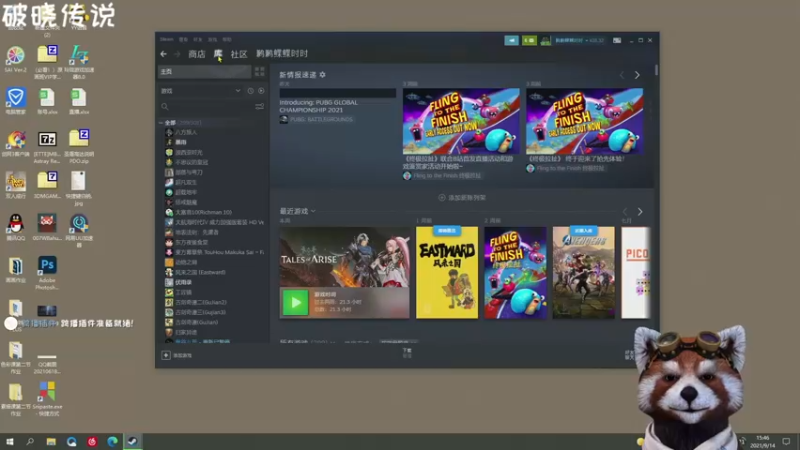Open the Windows Start menu
The width and height of the screenshot is (800, 450).
point(10,441)
